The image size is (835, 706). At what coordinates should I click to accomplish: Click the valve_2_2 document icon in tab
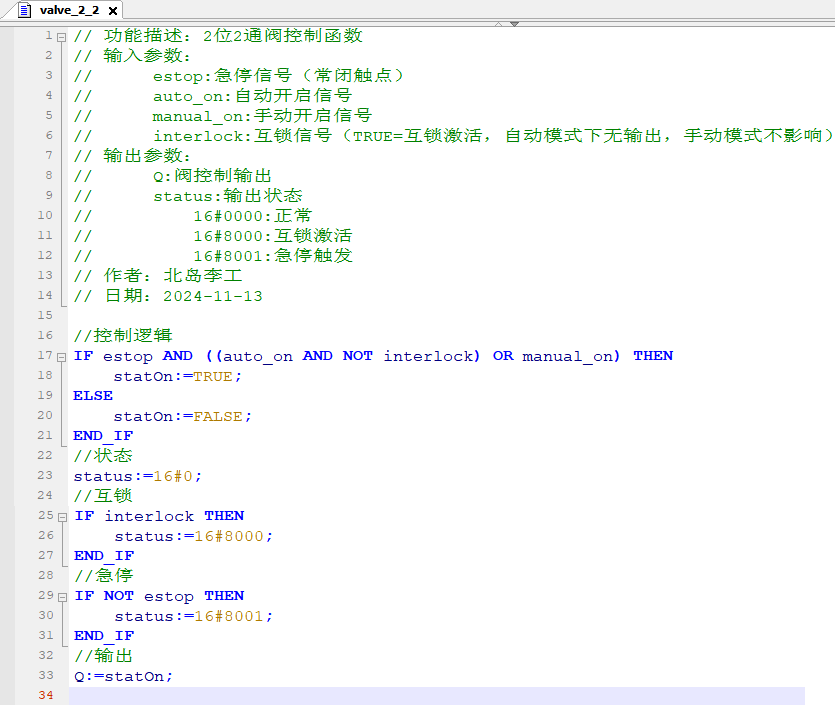24,10
